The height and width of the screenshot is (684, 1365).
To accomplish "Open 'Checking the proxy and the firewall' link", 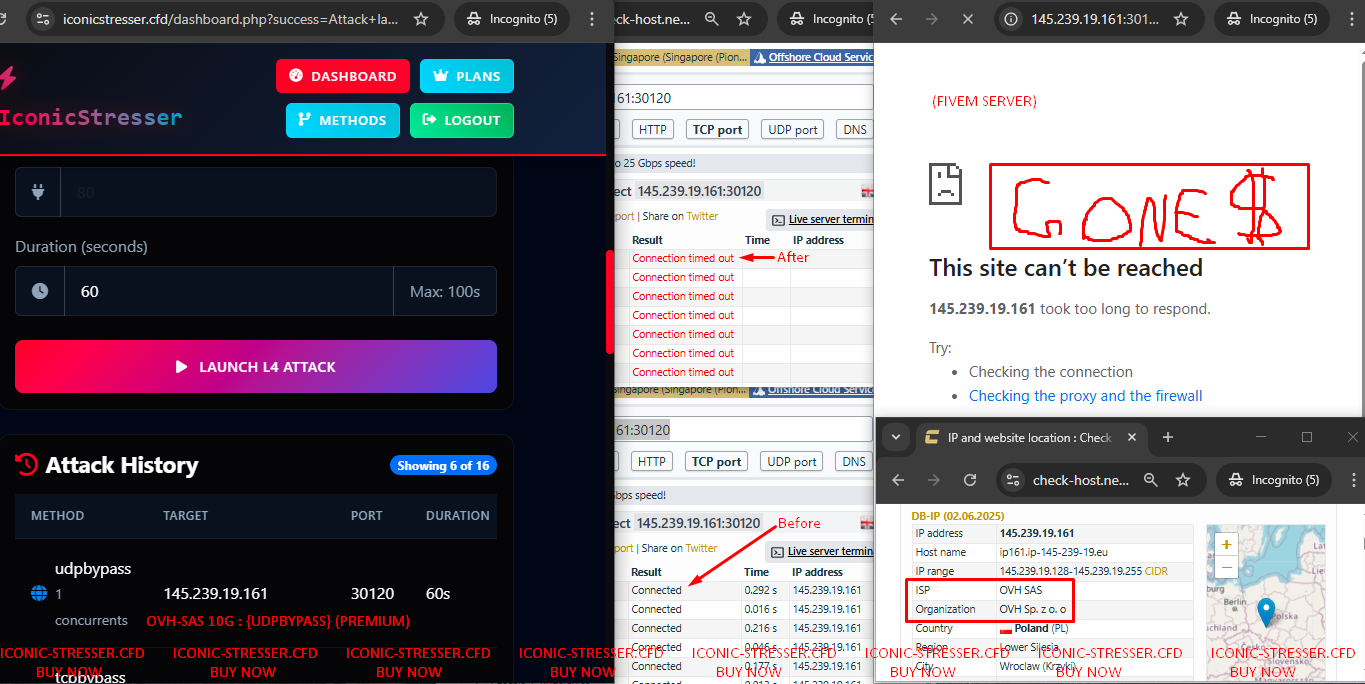I will [1085, 396].
